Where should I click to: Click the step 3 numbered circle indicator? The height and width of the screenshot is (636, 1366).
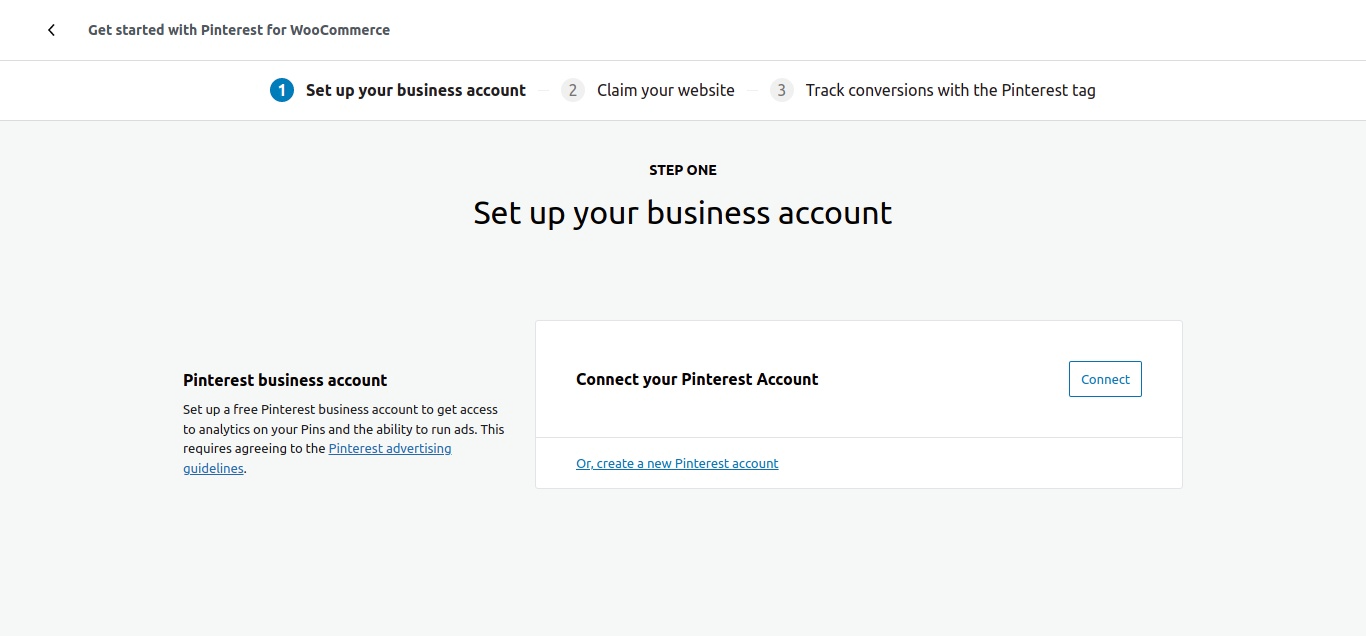[x=781, y=90]
